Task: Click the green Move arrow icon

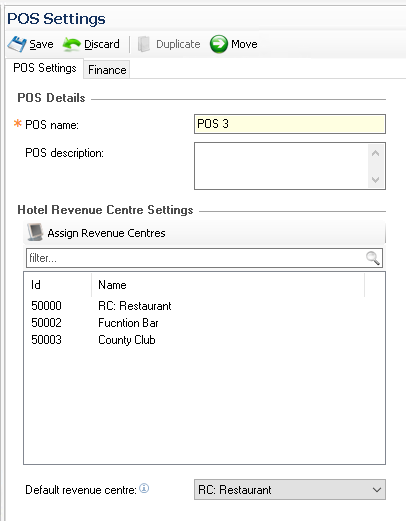Action: point(219,44)
